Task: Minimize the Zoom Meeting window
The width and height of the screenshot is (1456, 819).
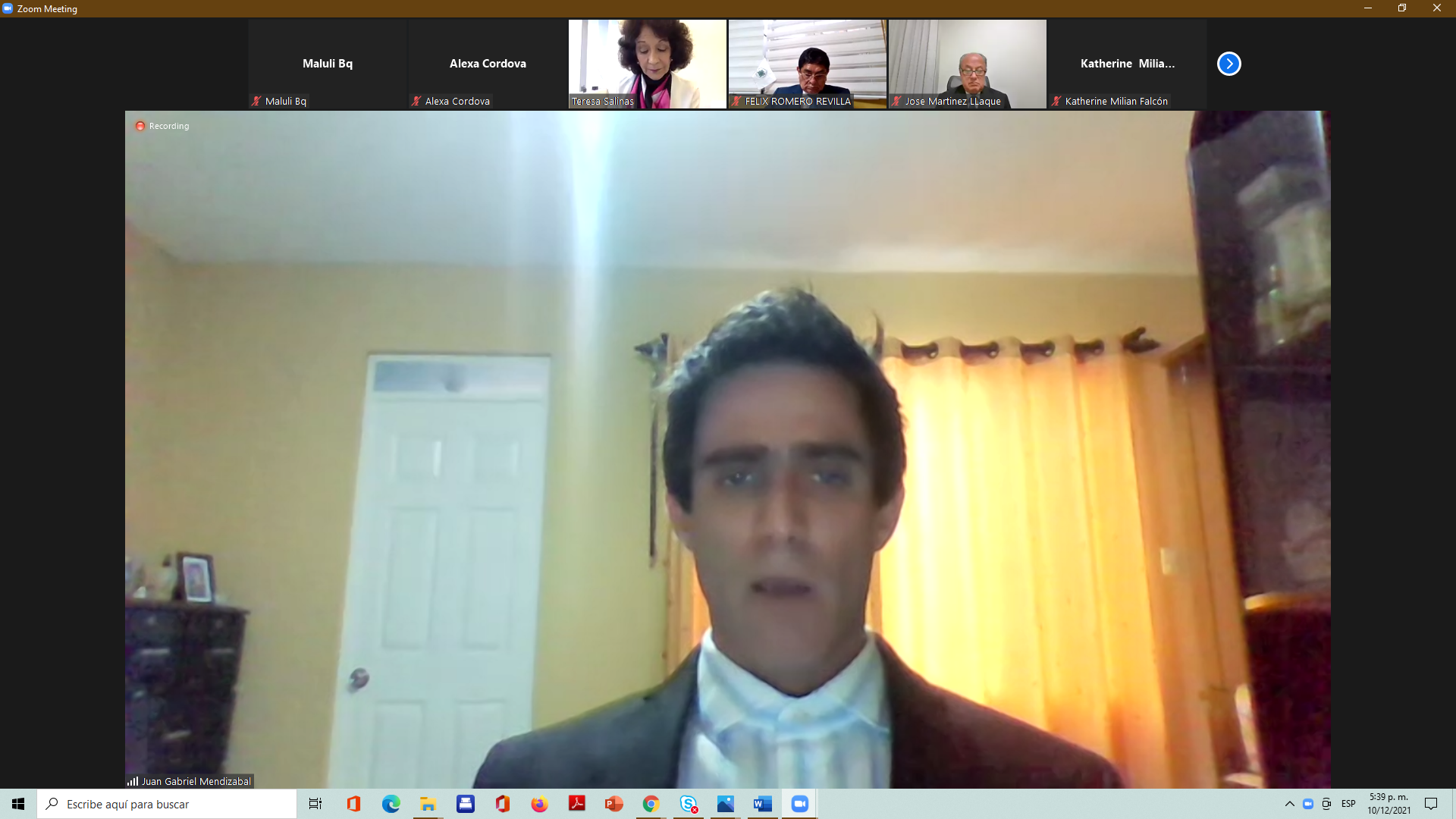Action: [1368, 8]
